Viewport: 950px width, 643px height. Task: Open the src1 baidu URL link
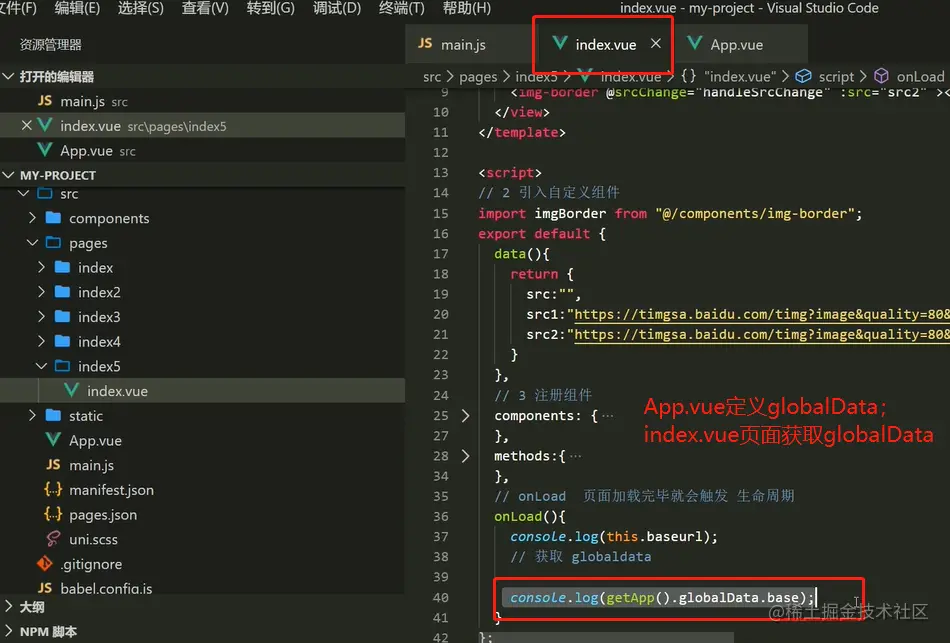click(762, 315)
